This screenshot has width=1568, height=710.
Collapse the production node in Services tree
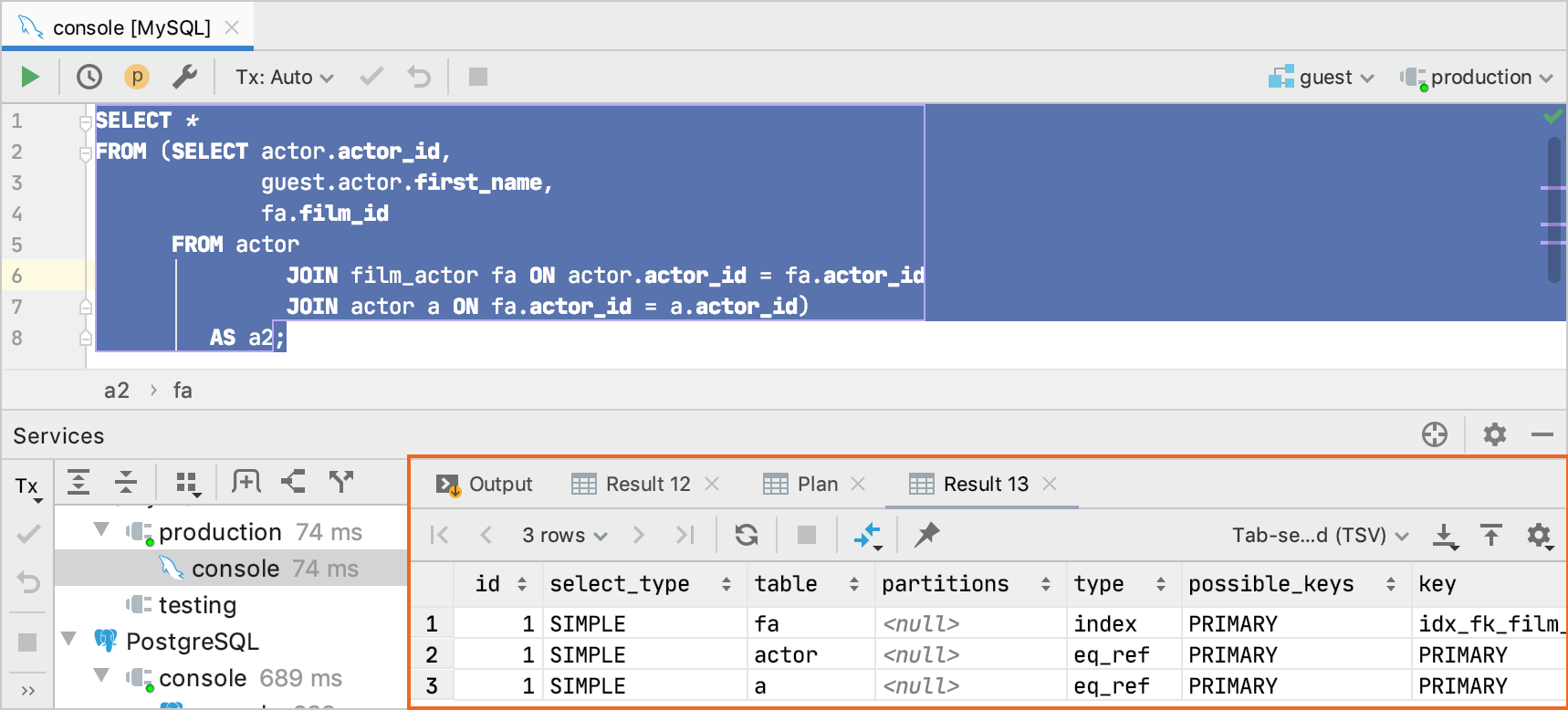pyautogui.click(x=101, y=530)
